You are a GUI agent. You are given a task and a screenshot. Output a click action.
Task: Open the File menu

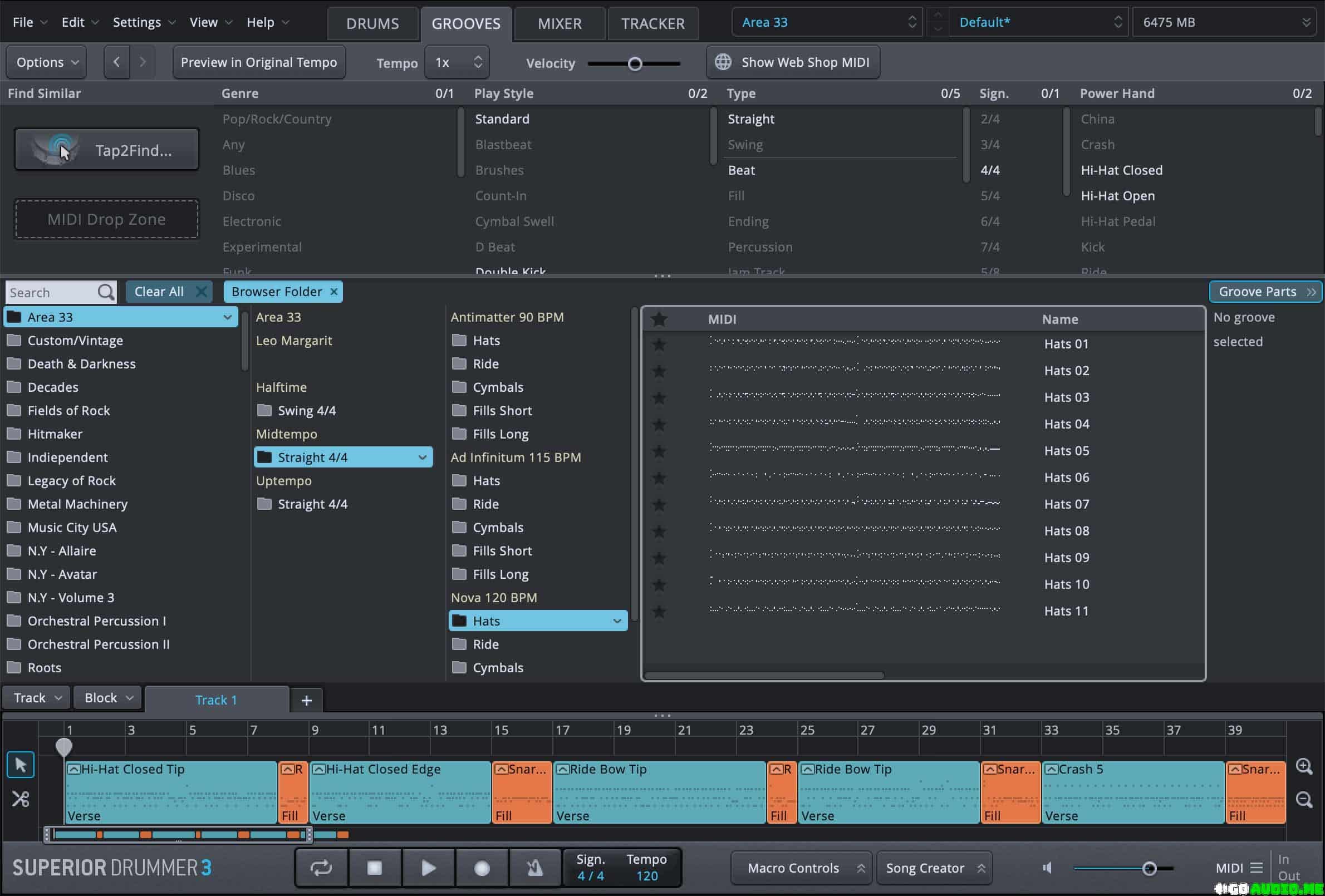pos(30,22)
